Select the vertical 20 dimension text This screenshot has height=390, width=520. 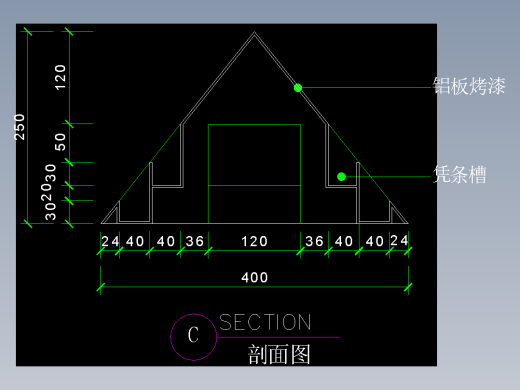46,192
